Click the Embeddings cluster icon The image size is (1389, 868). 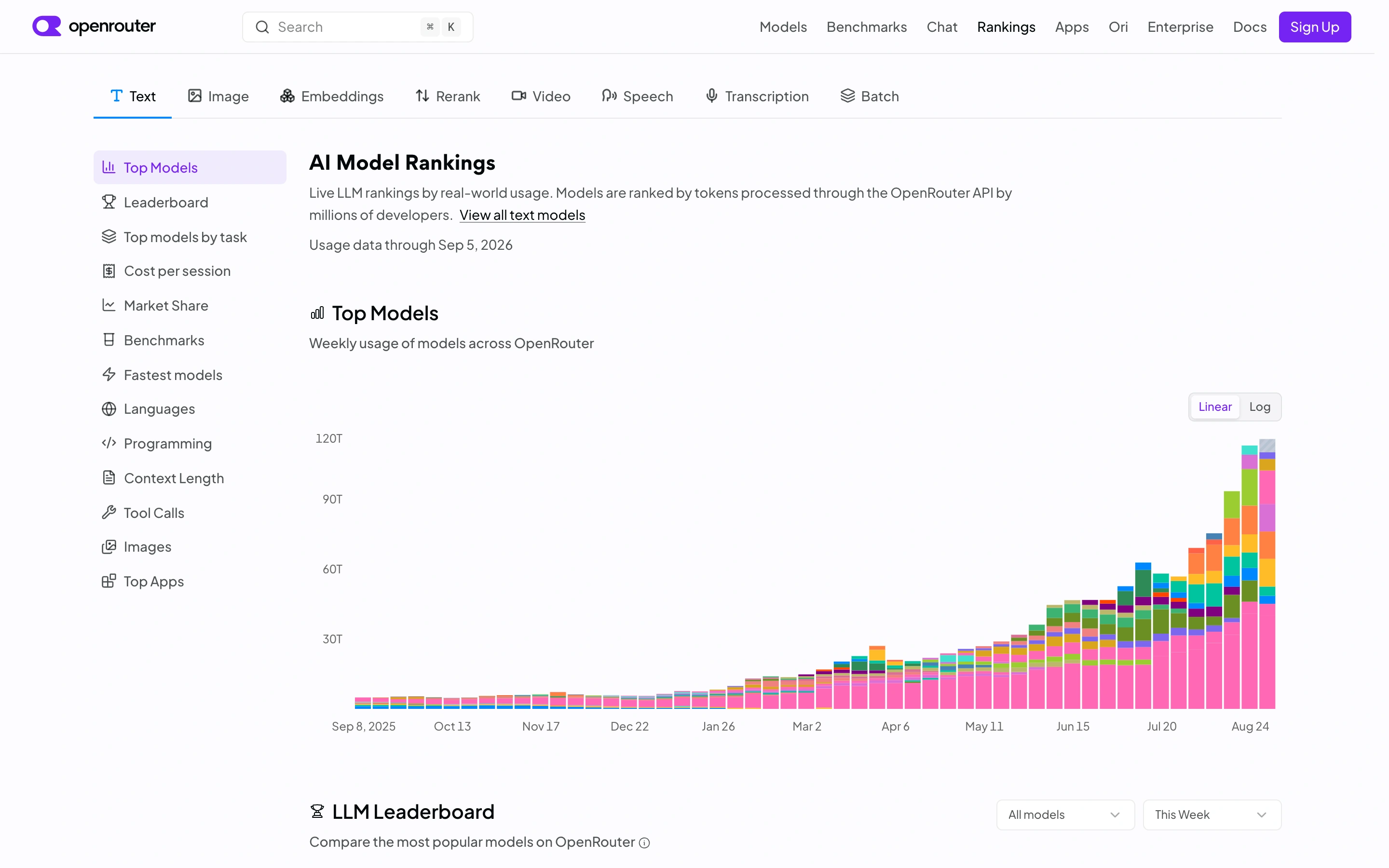(x=287, y=96)
